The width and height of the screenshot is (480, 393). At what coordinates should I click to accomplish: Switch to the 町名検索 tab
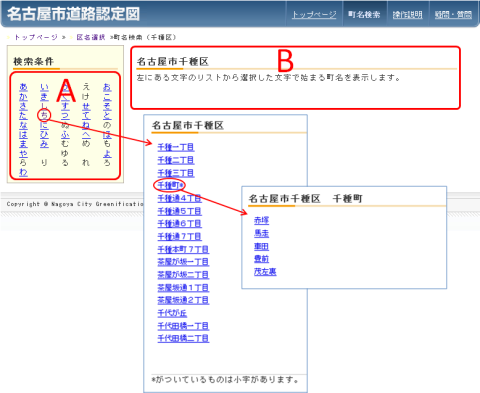pos(364,15)
